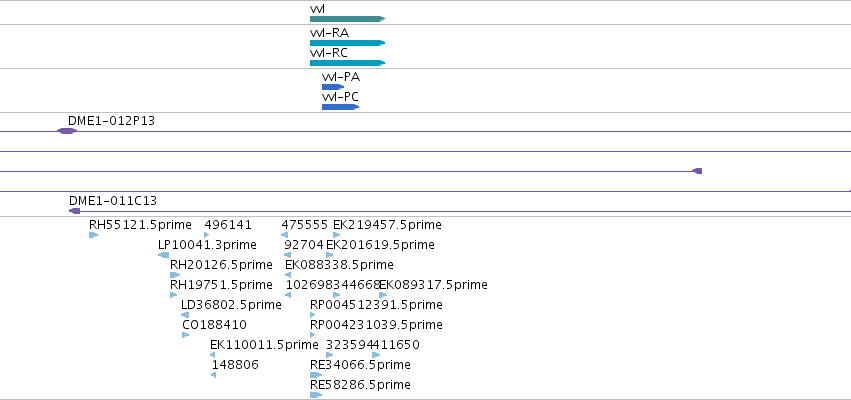Select the vvl-PC protein glyph
Image resolution: width=851 pixels, height=400 pixels.
[340, 107]
